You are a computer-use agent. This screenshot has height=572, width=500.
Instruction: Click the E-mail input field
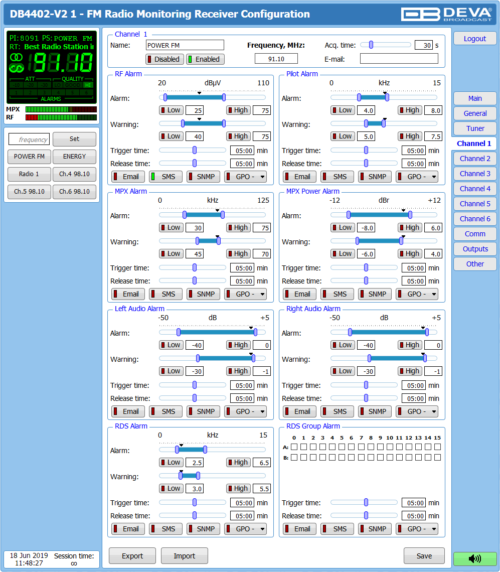pyautogui.click(x=399, y=59)
